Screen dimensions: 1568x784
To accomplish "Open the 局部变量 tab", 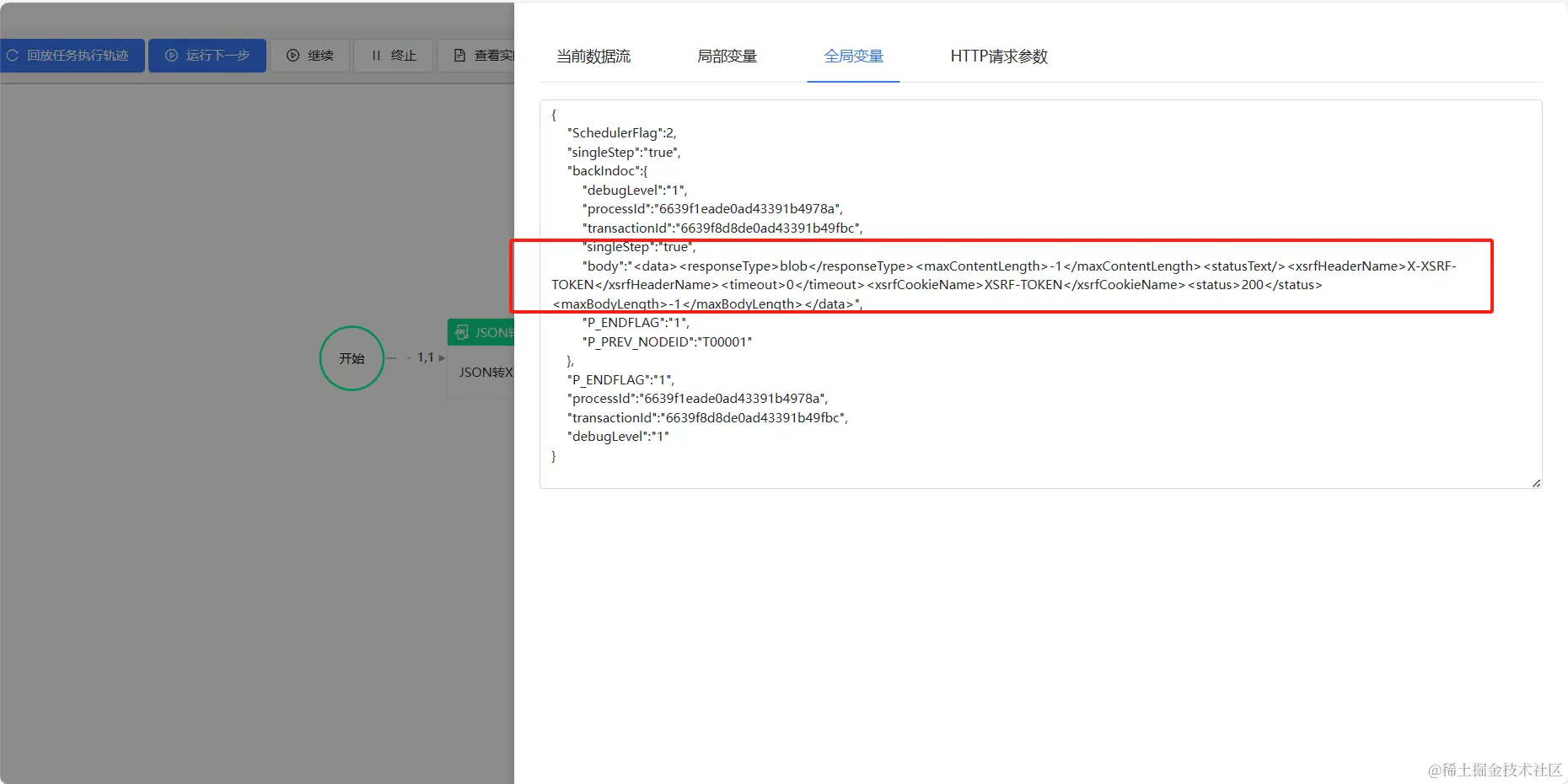I will 728,56.
